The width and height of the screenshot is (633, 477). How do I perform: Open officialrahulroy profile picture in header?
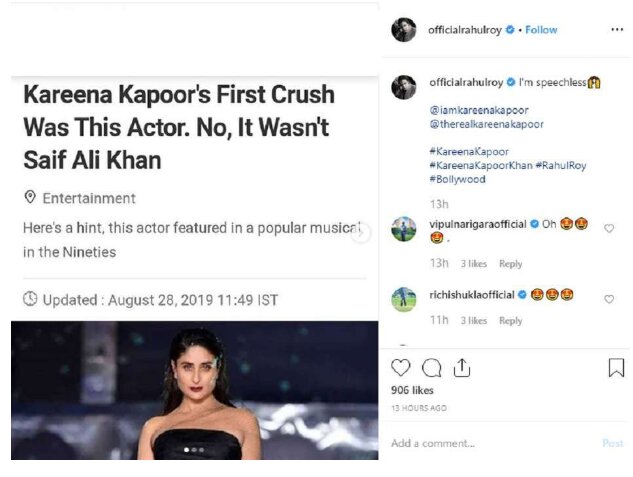[404, 30]
